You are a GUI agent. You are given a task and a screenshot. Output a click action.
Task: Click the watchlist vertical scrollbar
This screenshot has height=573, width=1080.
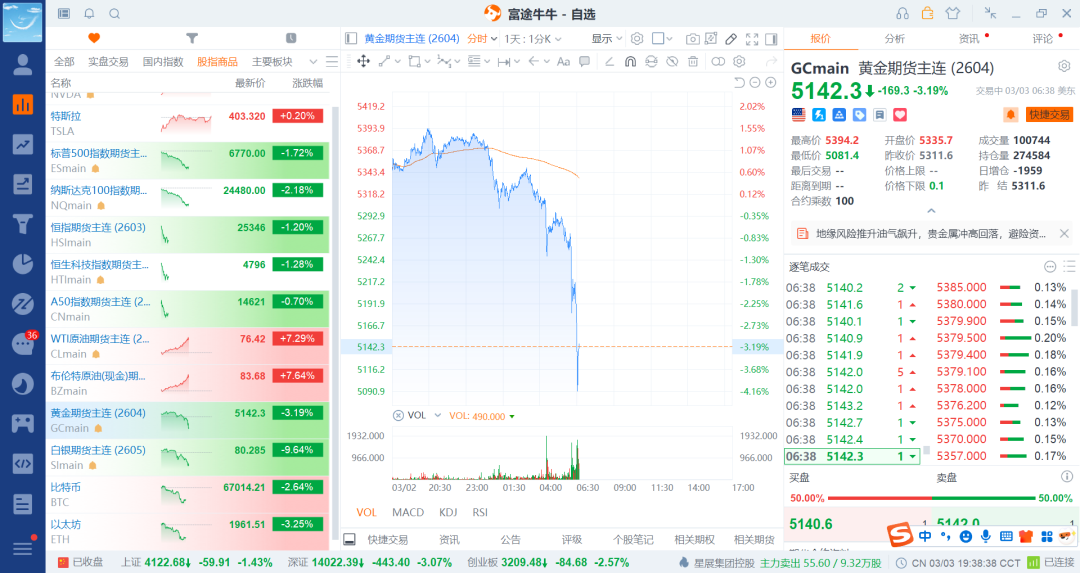335,324
